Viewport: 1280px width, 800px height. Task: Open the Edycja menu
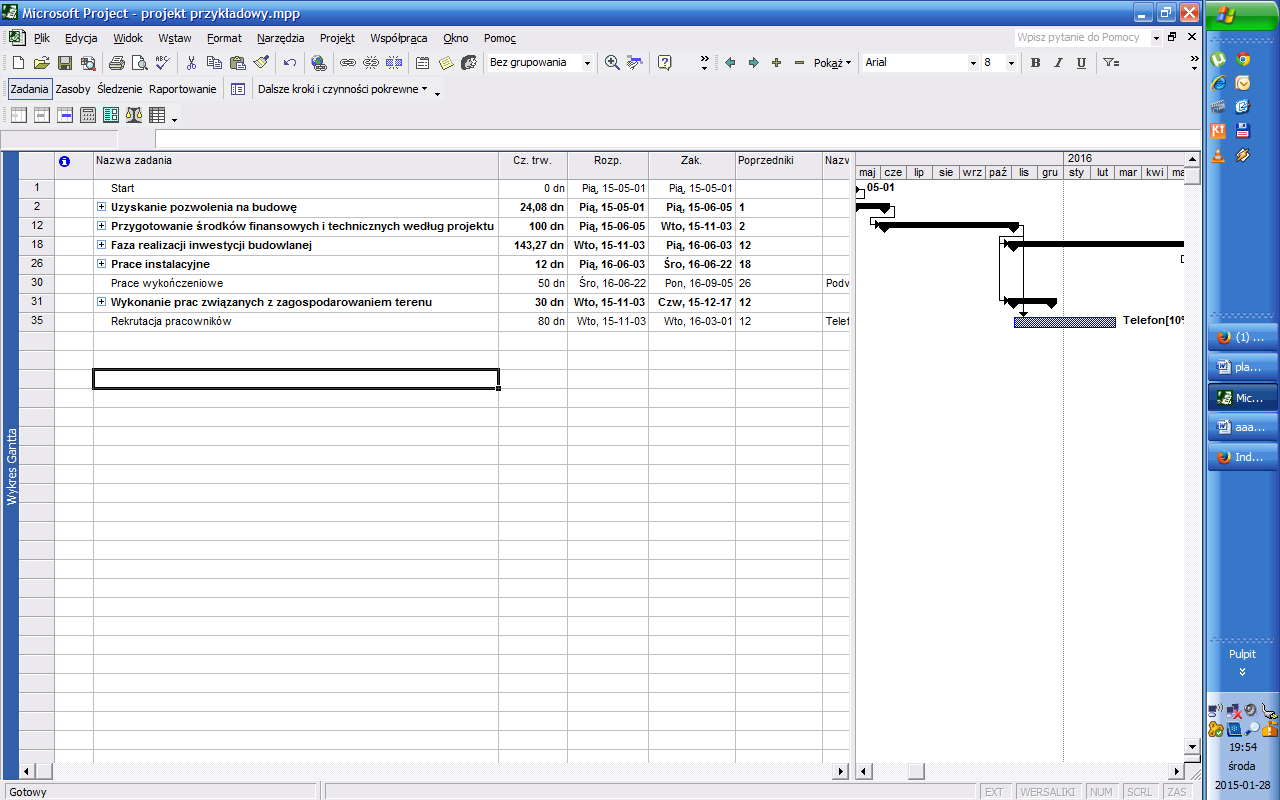tap(81, 38)
